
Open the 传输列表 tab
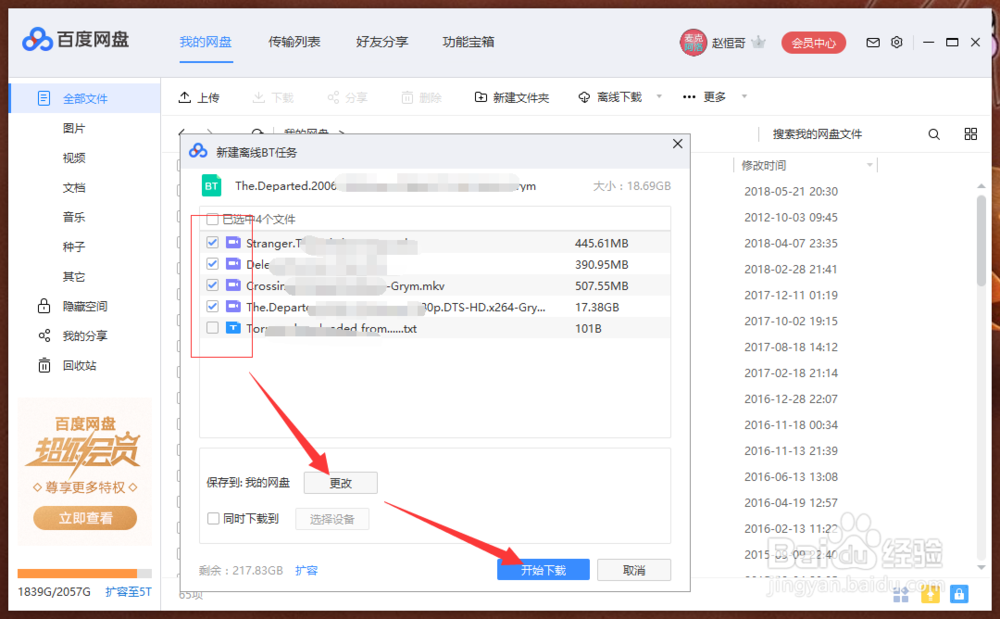click(294, 42)
